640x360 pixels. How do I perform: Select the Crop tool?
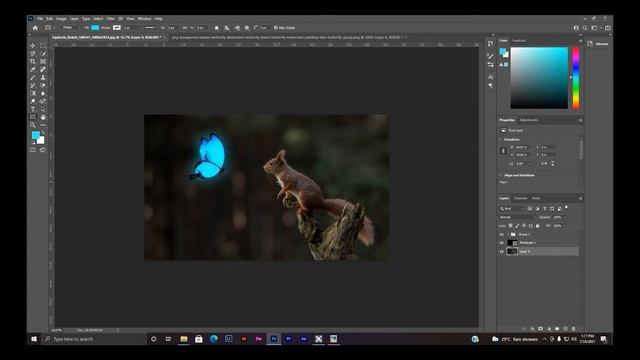pos(33,62)
